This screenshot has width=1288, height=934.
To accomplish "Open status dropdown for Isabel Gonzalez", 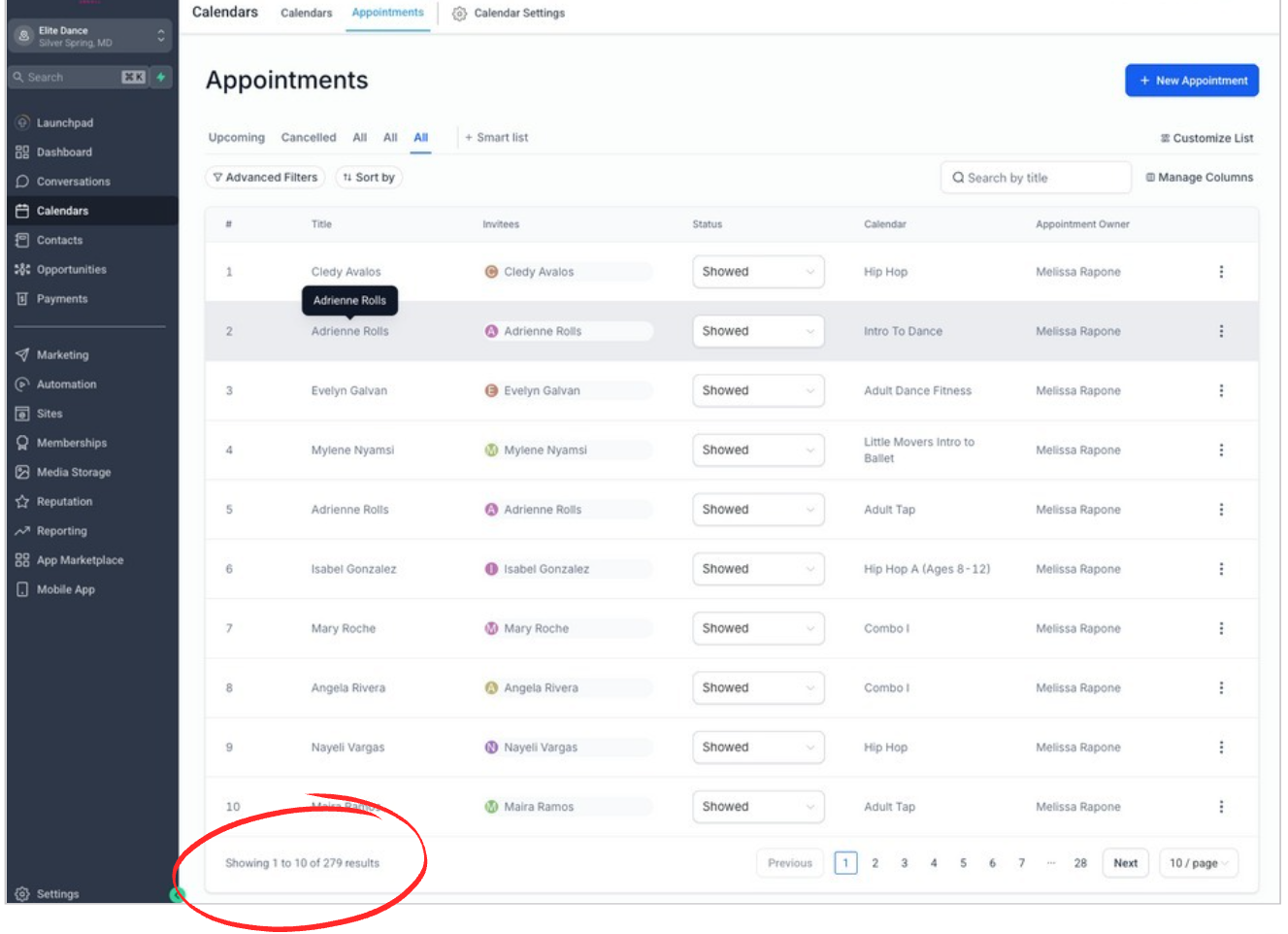I will tap(758, 569).
